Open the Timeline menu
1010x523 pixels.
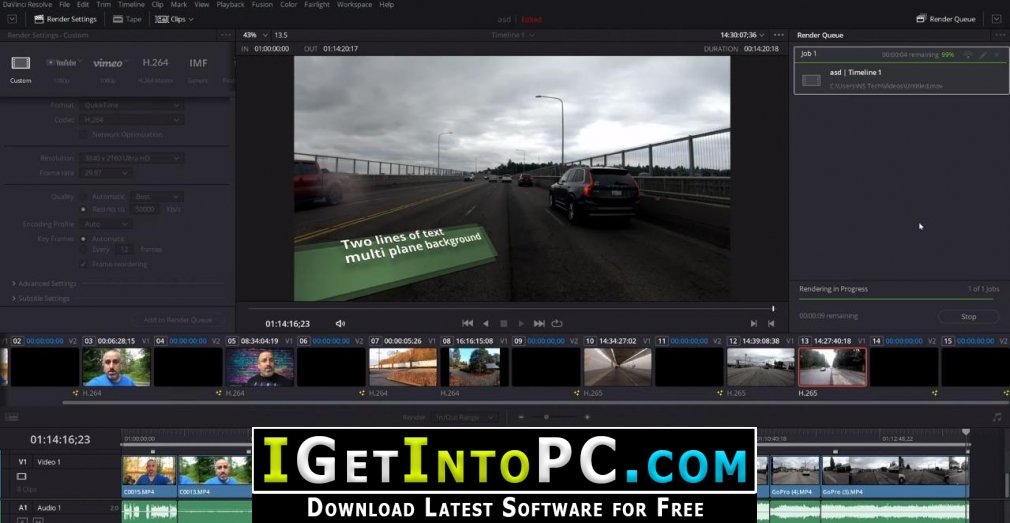(131, 5)
